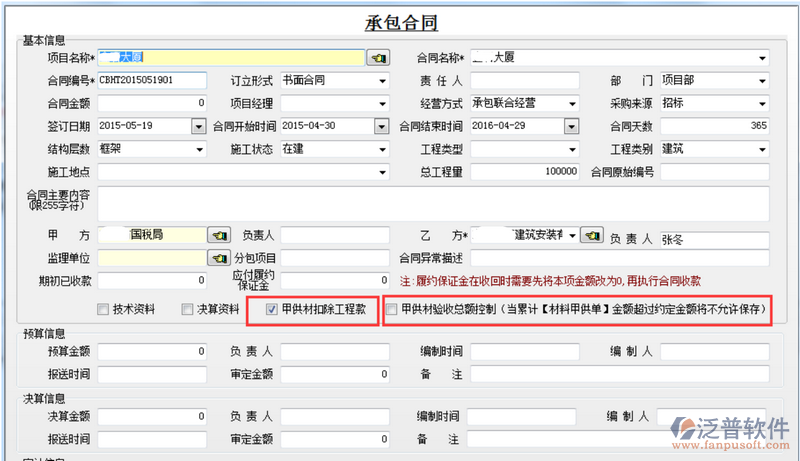The width and height of the screenshot is (800, 461).
Task: Click 备注 field in 决算信息 section
Action: (x=616, y=439)
